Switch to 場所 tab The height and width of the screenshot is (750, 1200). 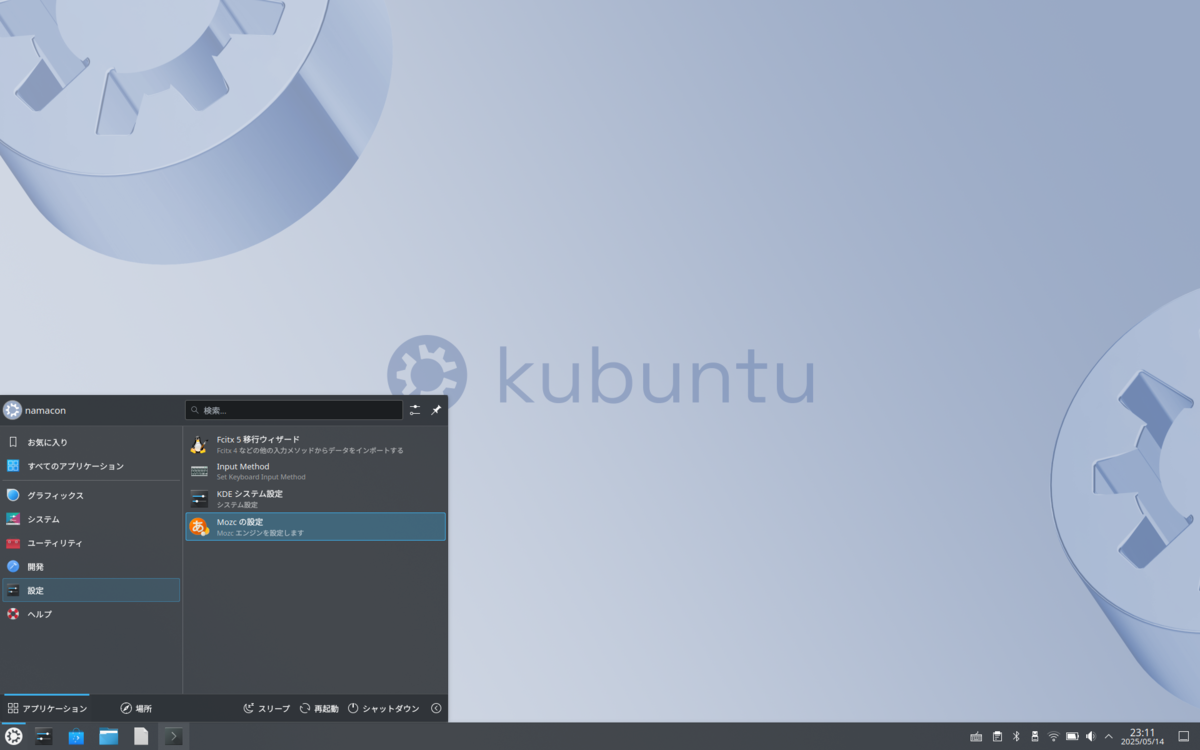pos(136,708)
